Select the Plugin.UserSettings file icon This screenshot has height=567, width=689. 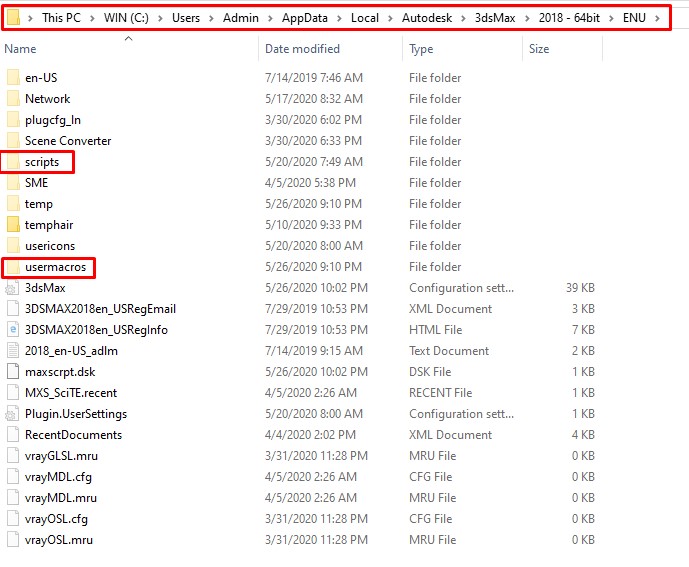tap(13, 414)
